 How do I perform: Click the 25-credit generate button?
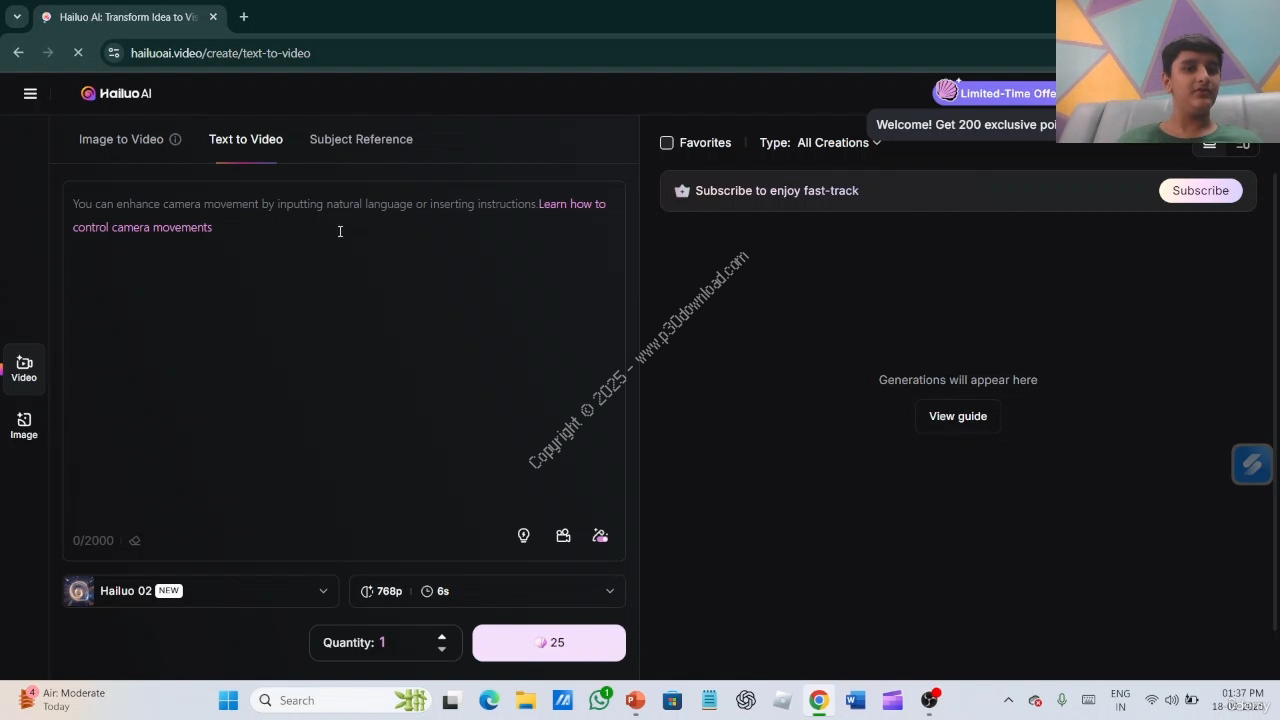549,643
